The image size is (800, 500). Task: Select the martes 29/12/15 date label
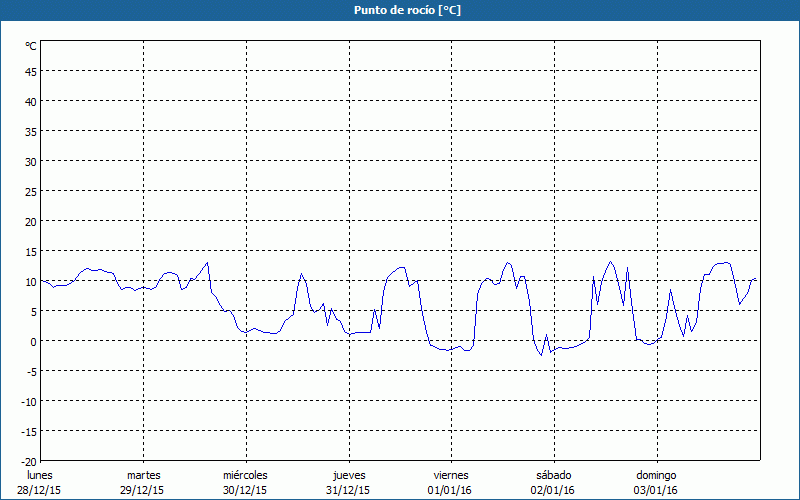pos(143,483)
